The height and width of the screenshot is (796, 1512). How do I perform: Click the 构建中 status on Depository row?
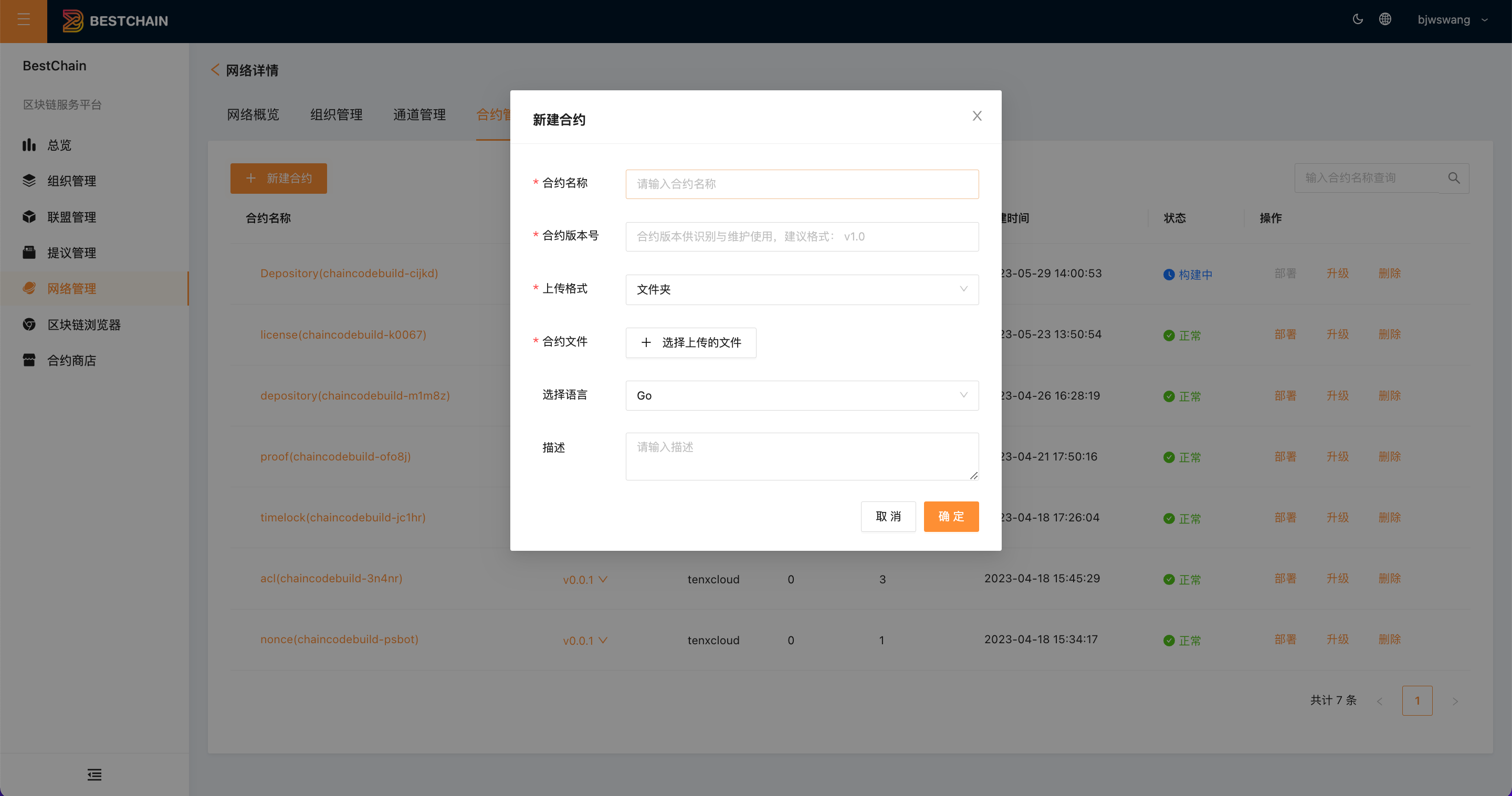1188,275
